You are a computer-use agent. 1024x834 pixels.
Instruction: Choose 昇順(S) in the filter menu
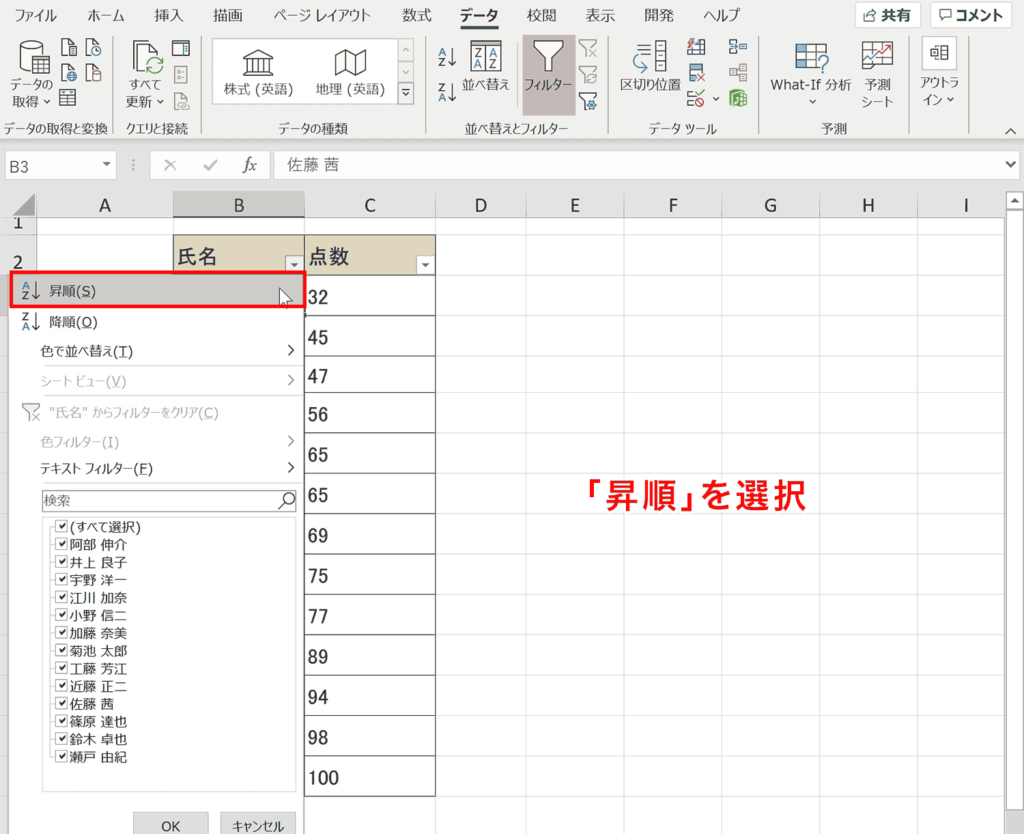[157, 291]
